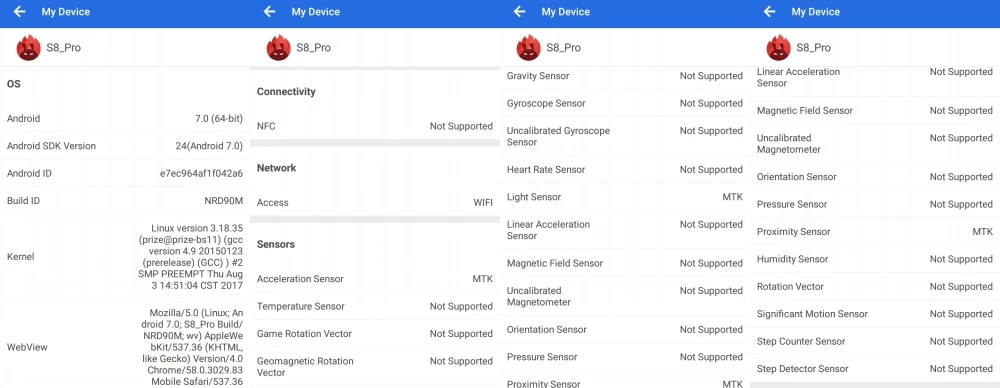Screen dimensions: 1000x388
Task: Tap AnTuTu flame logo on the Gravity Sensor screen
Action: point(529,48)
